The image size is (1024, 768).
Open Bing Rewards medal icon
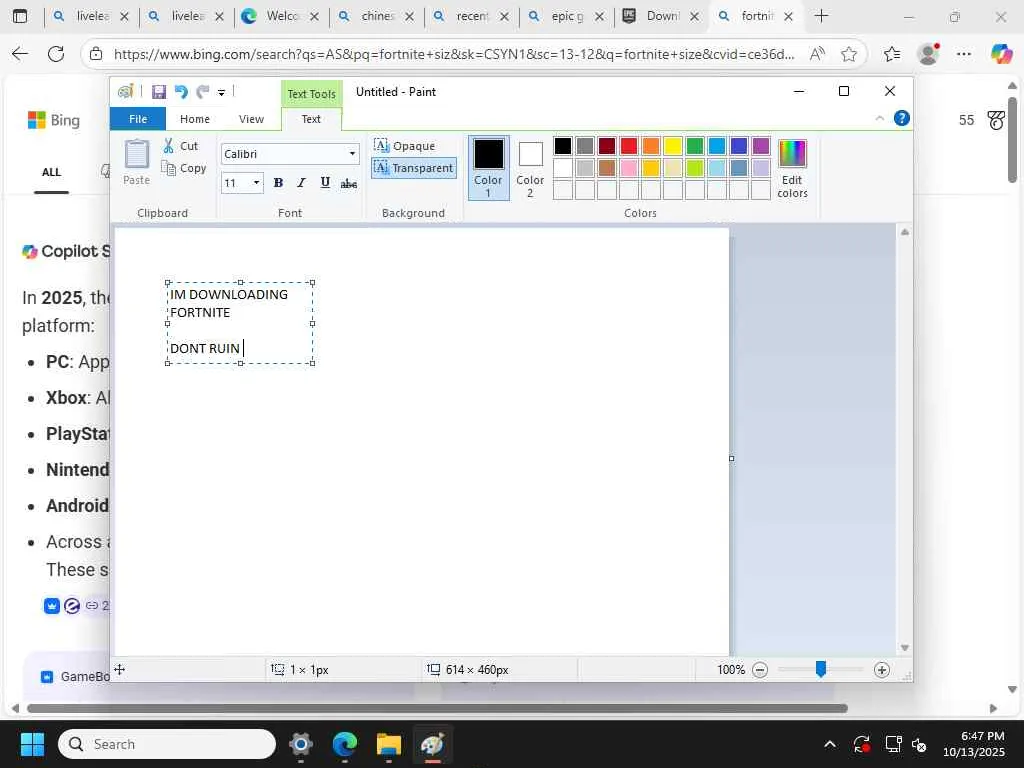(x=997, y=120)
